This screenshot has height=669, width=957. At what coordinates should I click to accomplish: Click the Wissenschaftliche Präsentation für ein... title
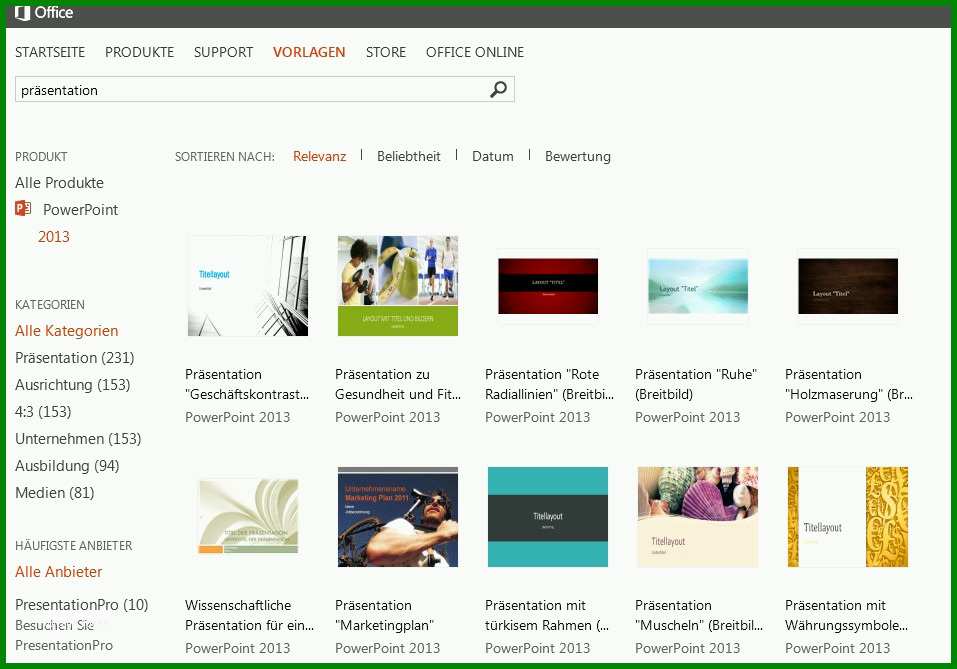point(250,615)
